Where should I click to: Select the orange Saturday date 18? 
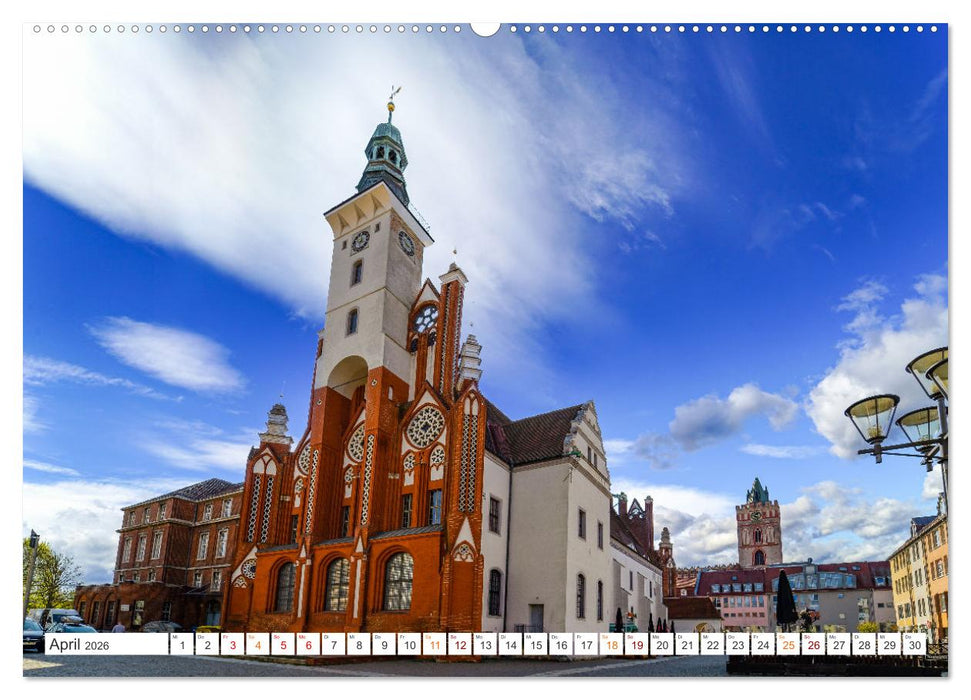(611, 644)
